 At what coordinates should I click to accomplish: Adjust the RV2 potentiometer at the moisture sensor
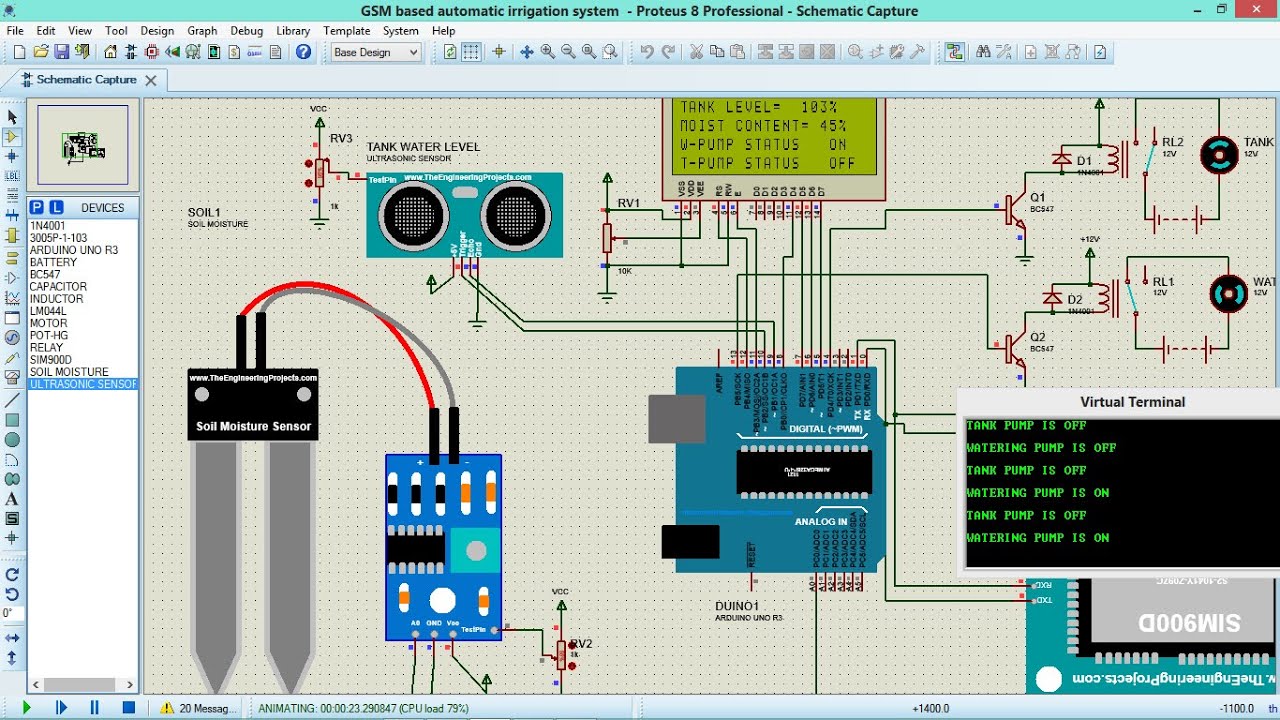560,655
